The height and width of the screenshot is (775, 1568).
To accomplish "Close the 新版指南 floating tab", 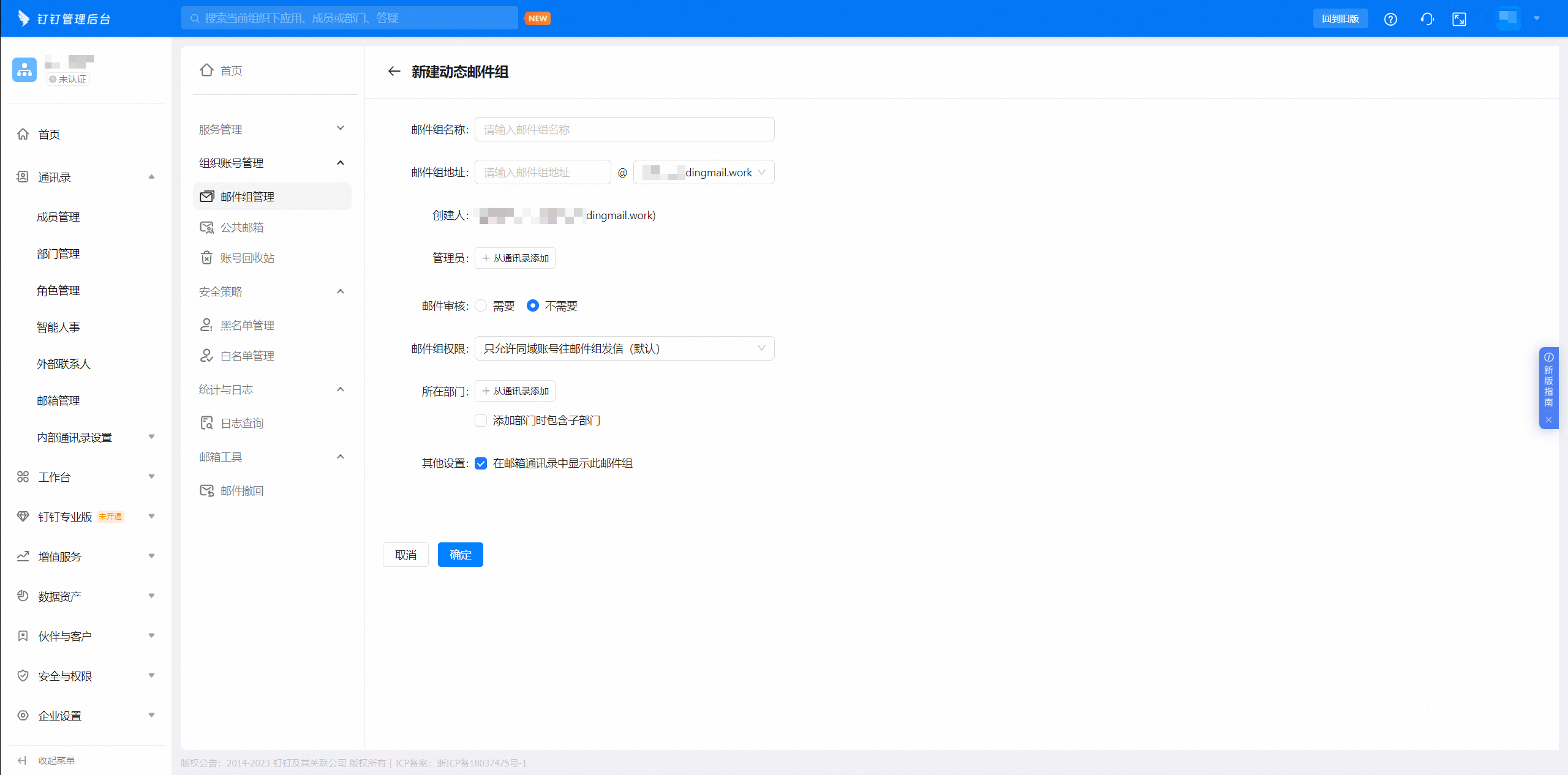I will point(1548,420).
